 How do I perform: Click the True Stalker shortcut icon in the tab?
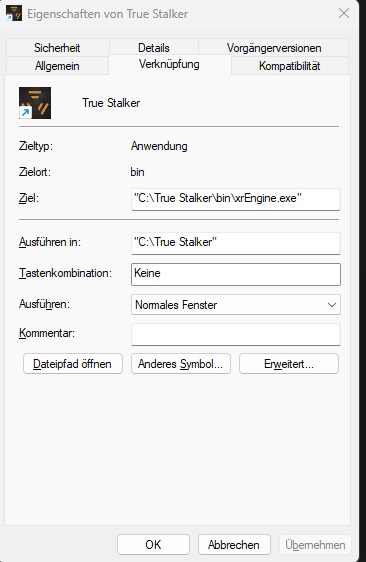pos(35,103)
